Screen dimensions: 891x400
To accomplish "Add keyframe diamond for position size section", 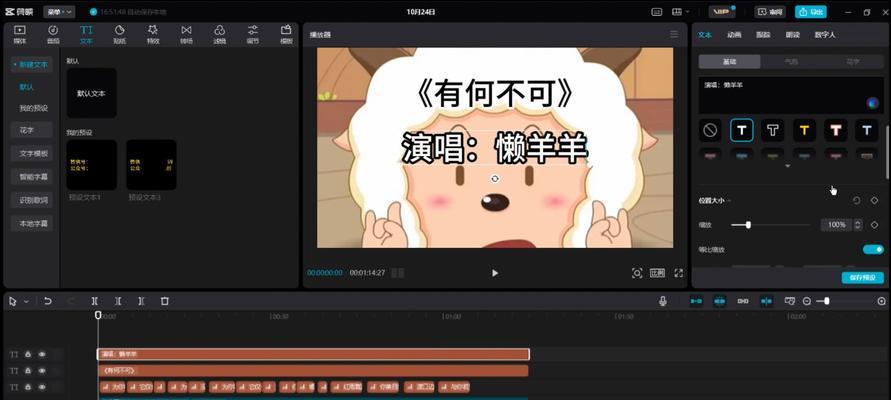I will [875, 201].
